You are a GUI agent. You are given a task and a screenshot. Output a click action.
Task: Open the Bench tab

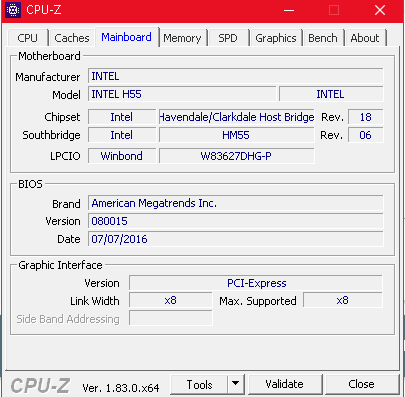click(323, 38)
